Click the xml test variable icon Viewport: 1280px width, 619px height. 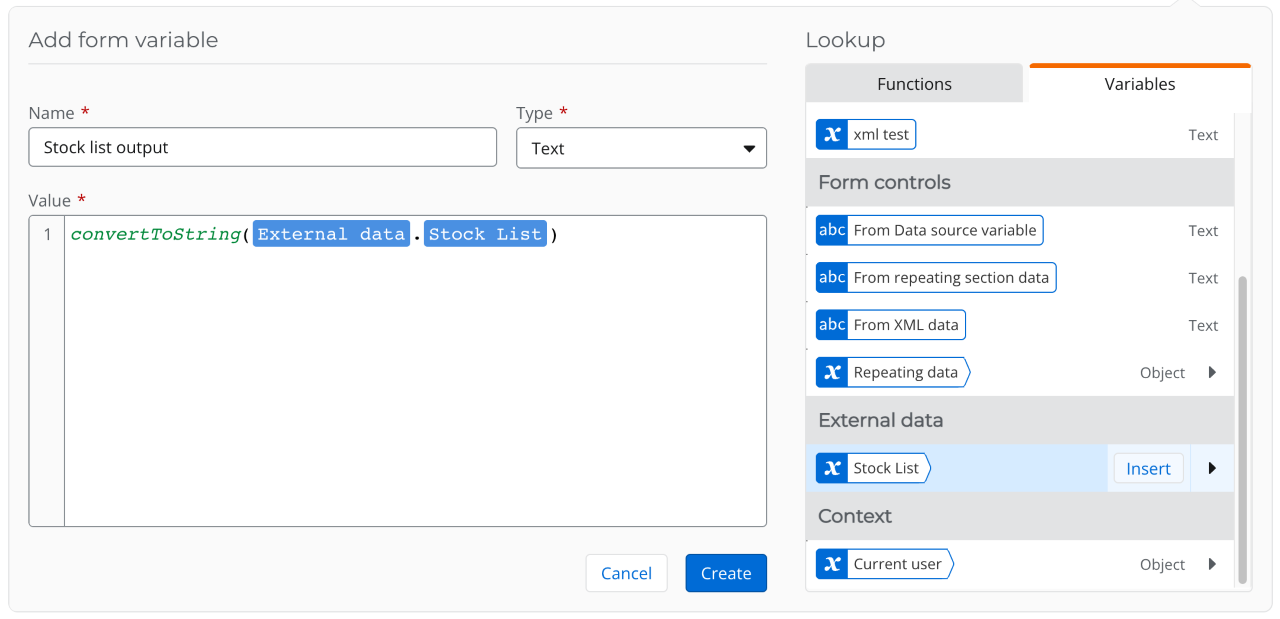point(832,135)
